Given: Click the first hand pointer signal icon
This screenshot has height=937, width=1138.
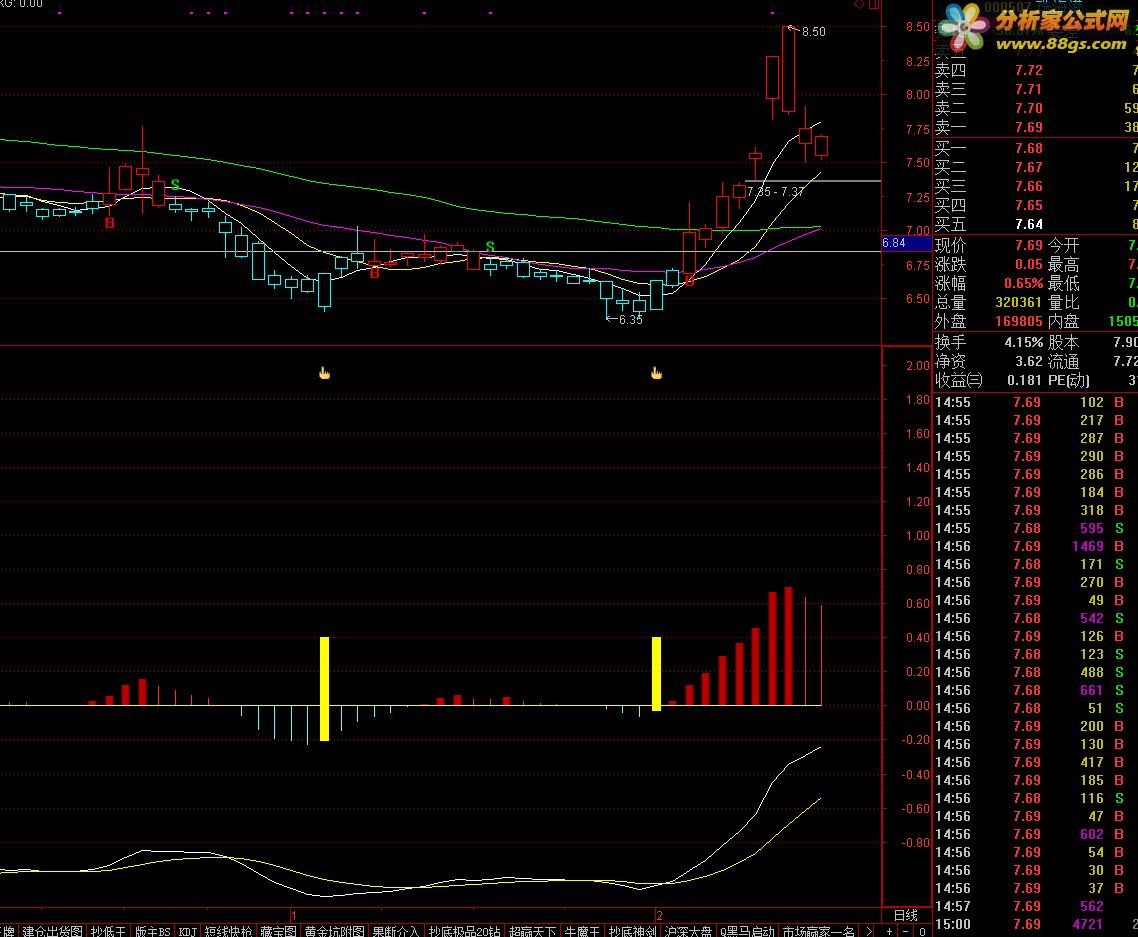Looking at the screenshot, I should [324, 373].
